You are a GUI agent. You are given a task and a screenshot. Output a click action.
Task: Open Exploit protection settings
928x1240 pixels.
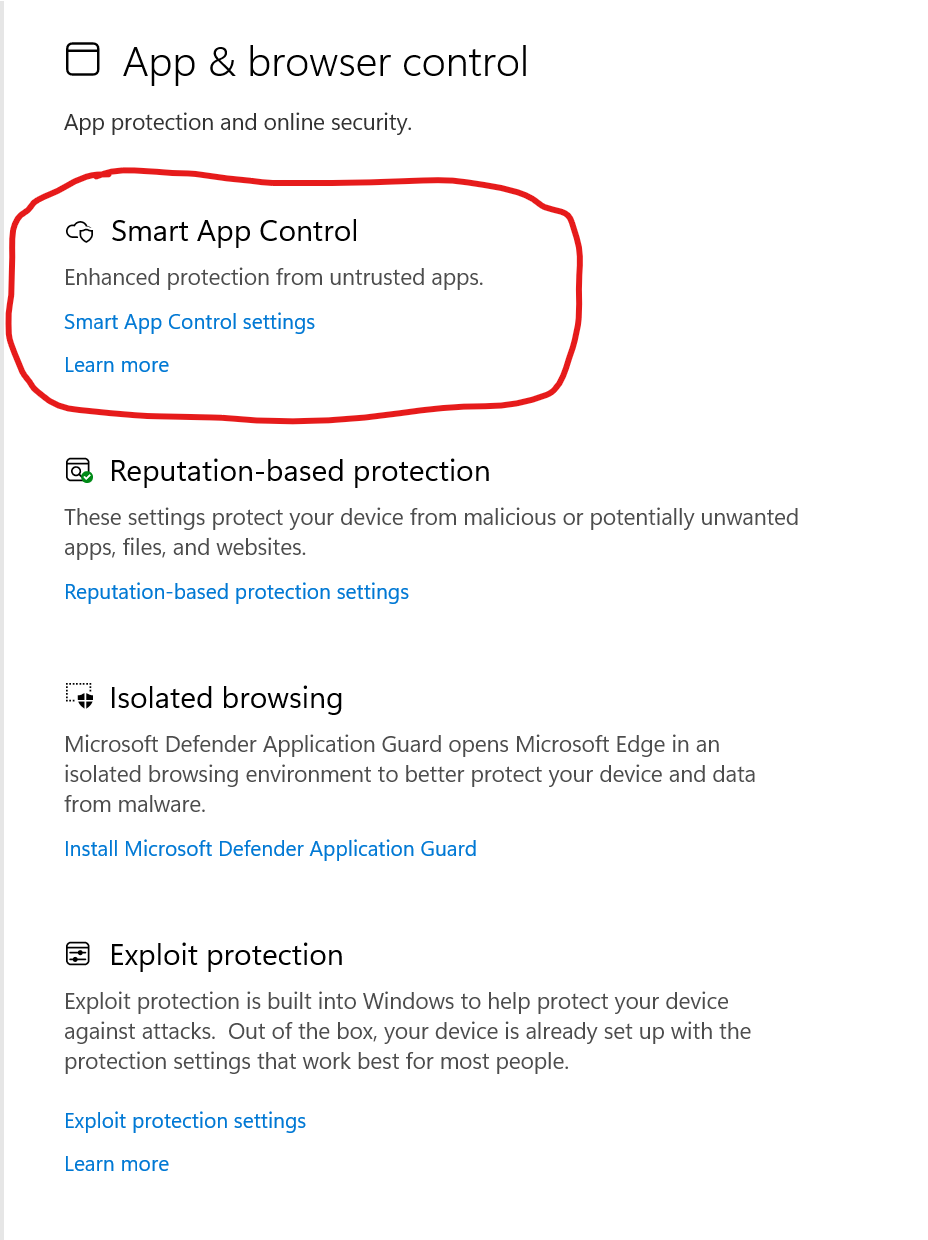click(185, 1121)
